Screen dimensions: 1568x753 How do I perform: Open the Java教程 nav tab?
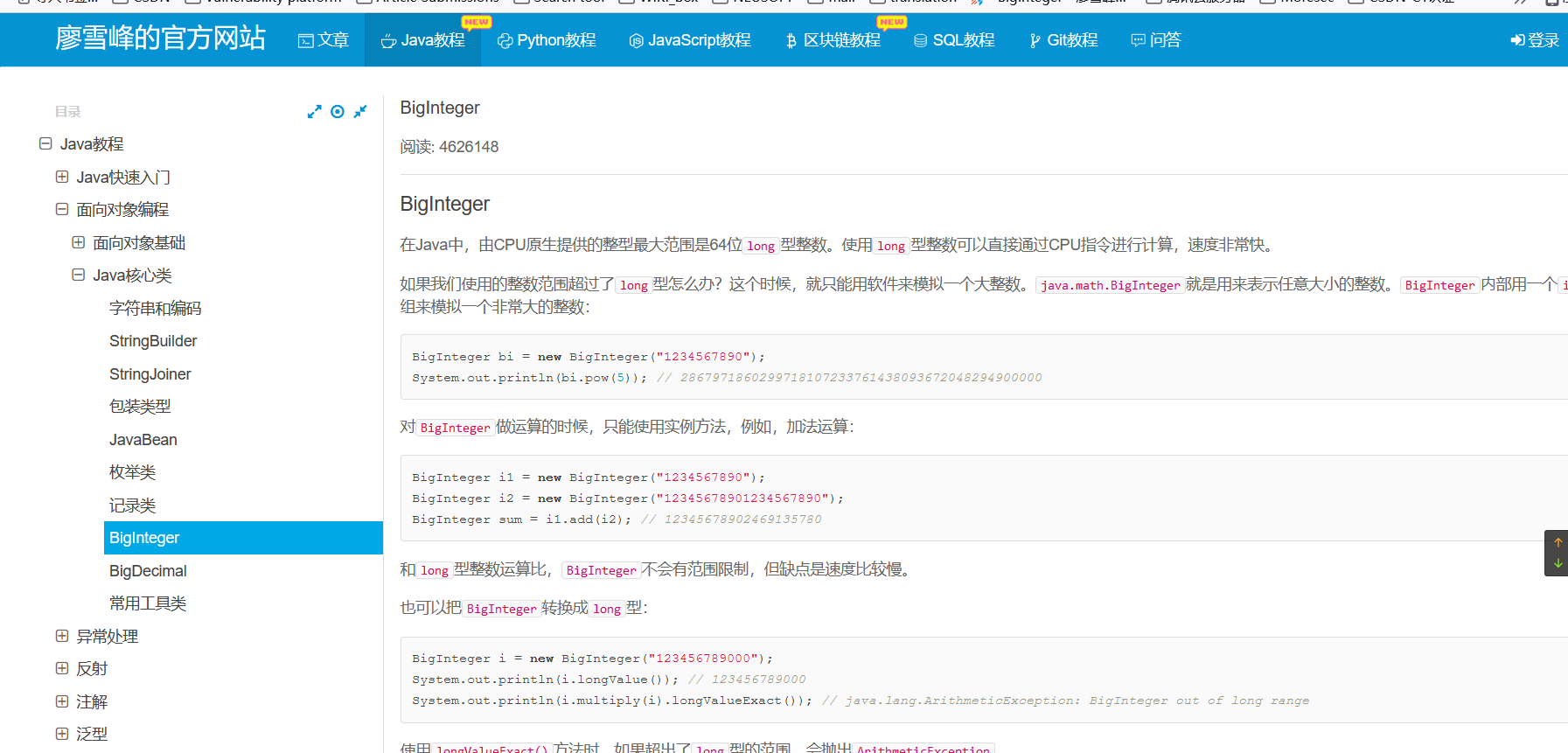422,40
